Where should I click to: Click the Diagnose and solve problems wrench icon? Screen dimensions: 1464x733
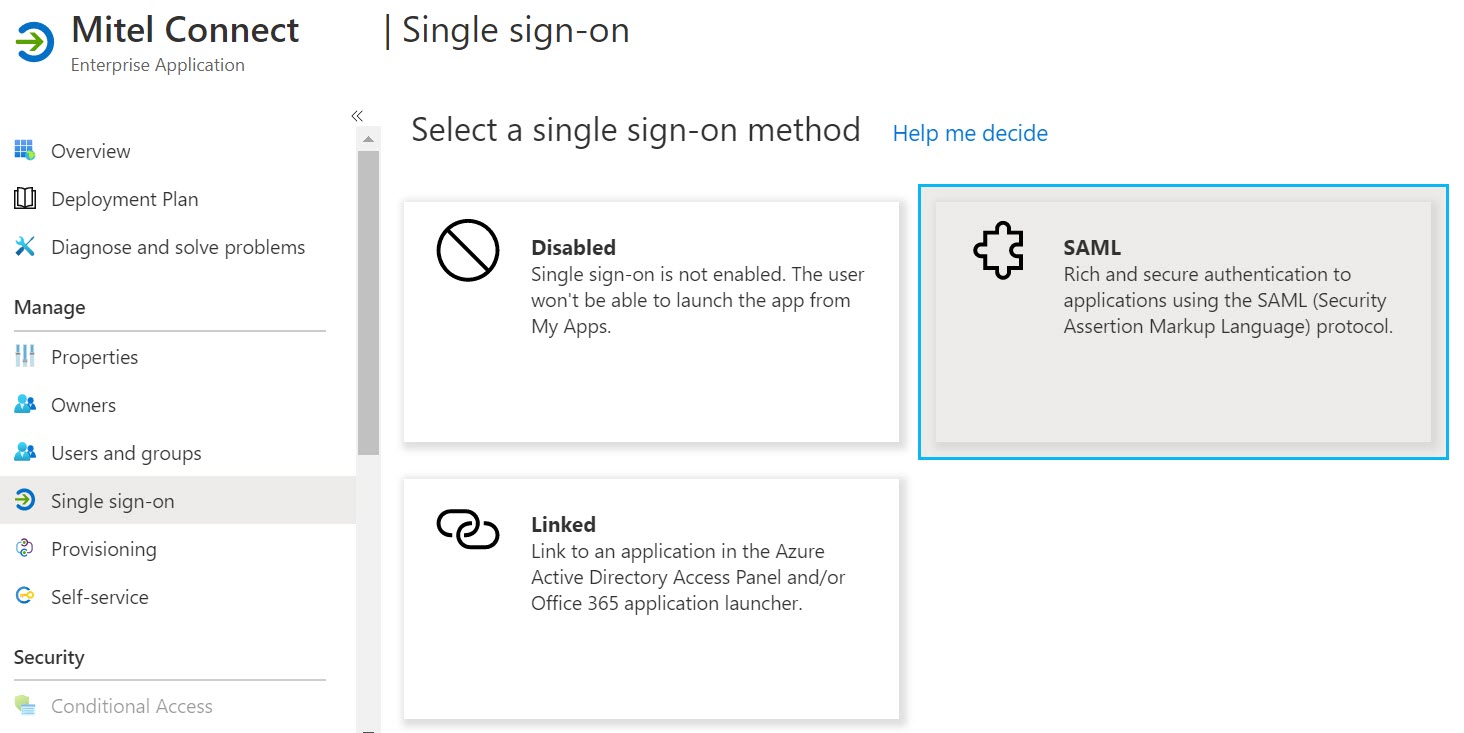coord(25,247)
